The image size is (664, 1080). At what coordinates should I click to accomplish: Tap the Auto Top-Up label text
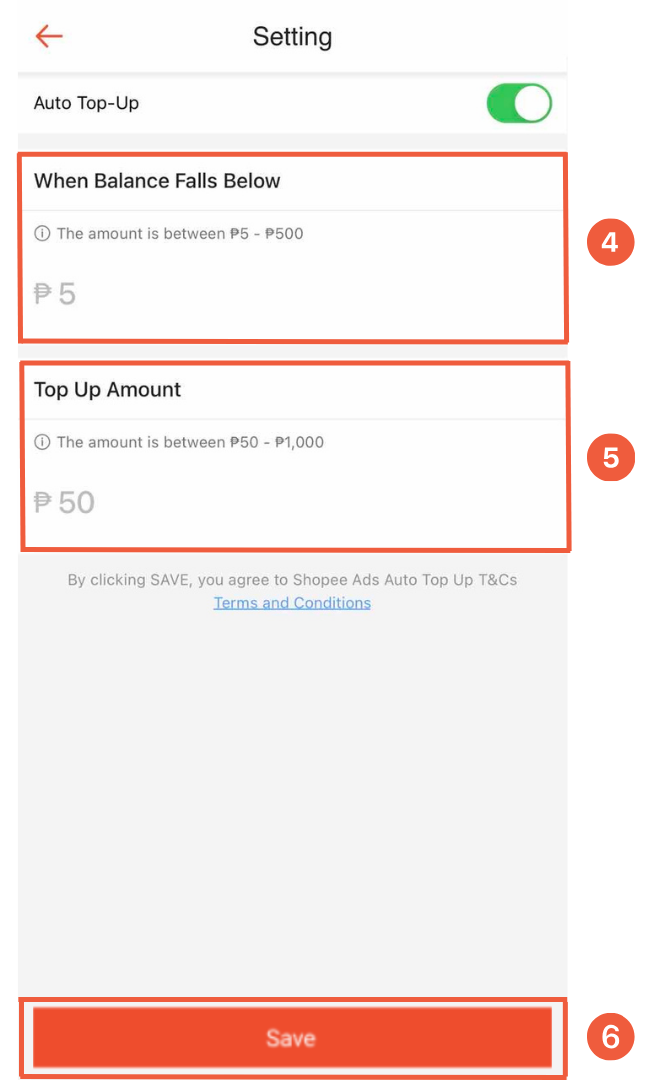pos(86,103)
